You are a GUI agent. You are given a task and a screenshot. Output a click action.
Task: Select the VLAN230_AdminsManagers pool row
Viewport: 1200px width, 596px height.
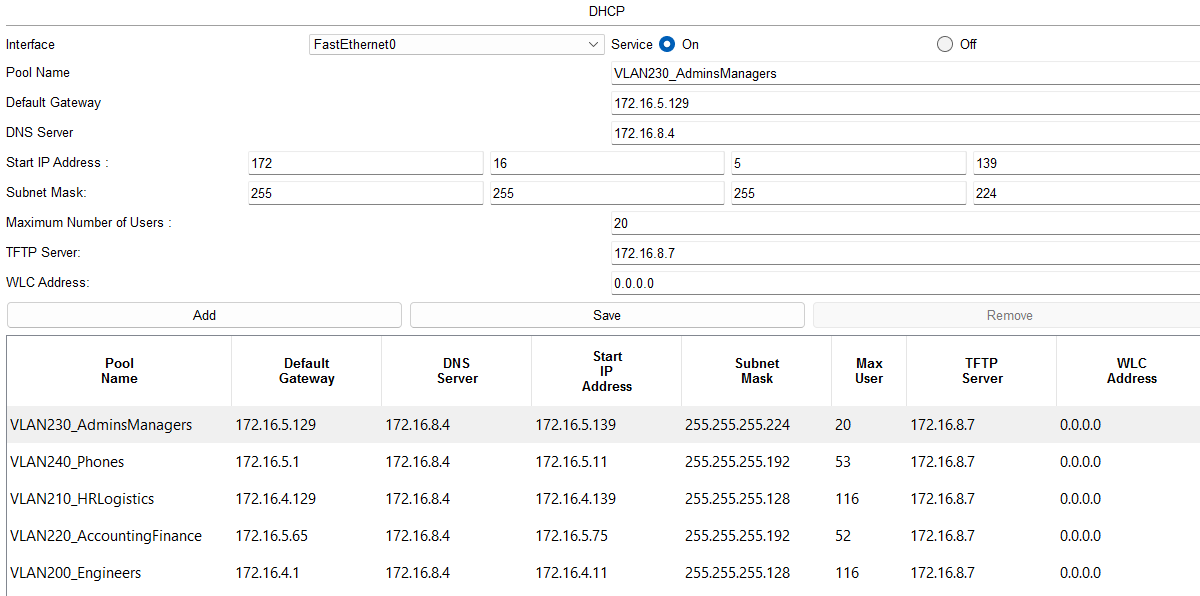click(x=603, y=425)
